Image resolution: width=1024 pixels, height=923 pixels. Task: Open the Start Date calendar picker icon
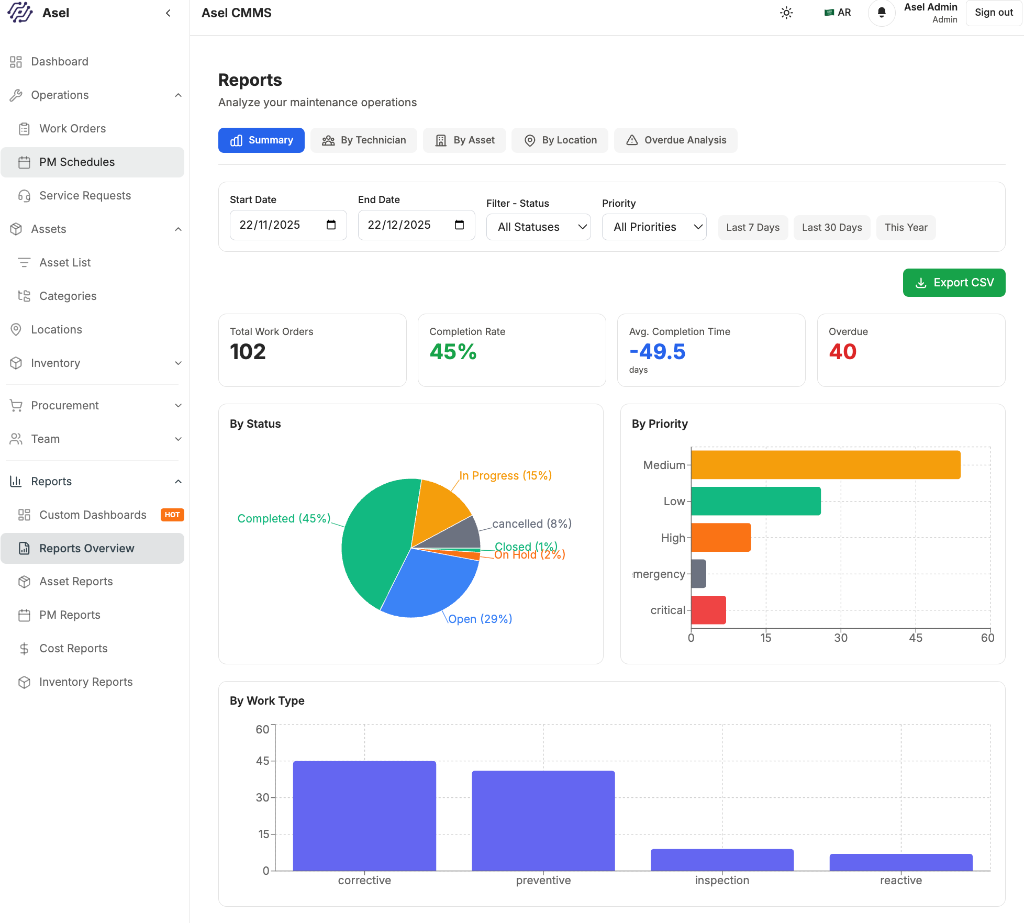(331, 225)
